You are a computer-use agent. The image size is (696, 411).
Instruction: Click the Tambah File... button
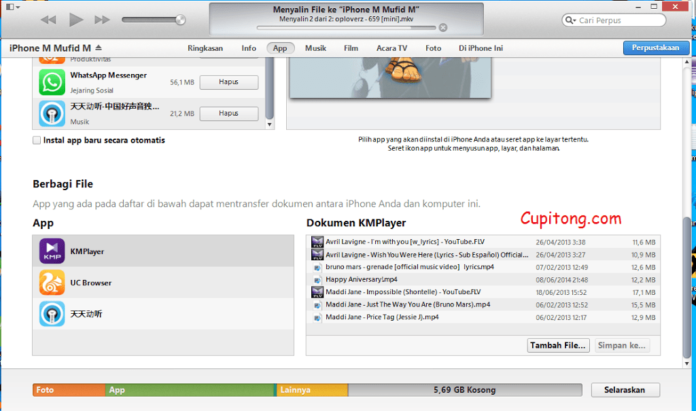(x=558, y=345)
